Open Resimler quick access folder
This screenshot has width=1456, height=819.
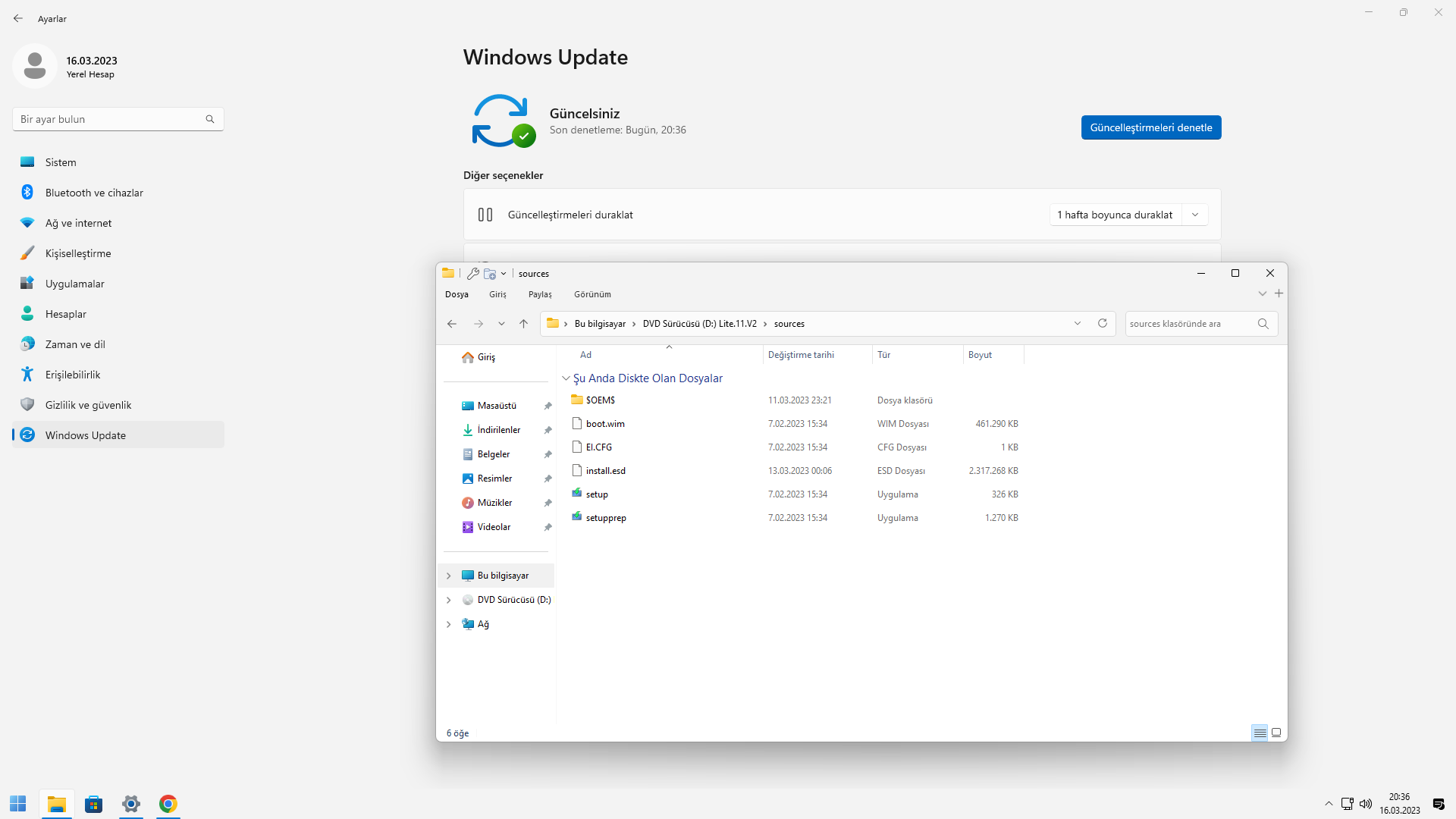point(497,479)
